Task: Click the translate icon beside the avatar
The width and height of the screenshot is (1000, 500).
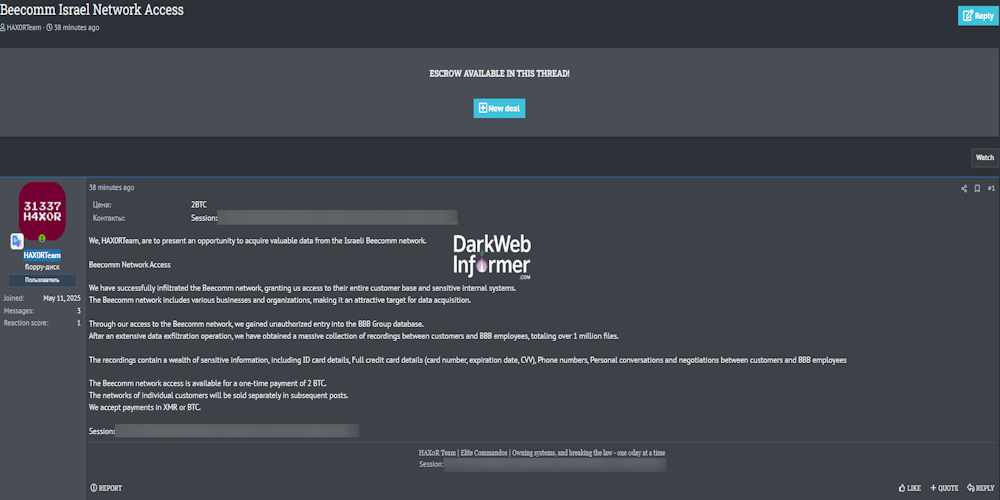Action: [x=17, y=241]
